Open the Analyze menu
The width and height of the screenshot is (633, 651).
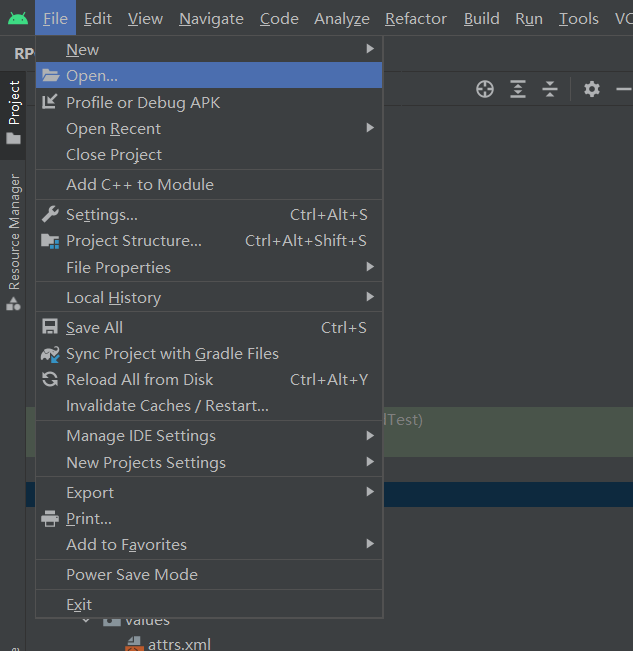[x=342, y=19]
